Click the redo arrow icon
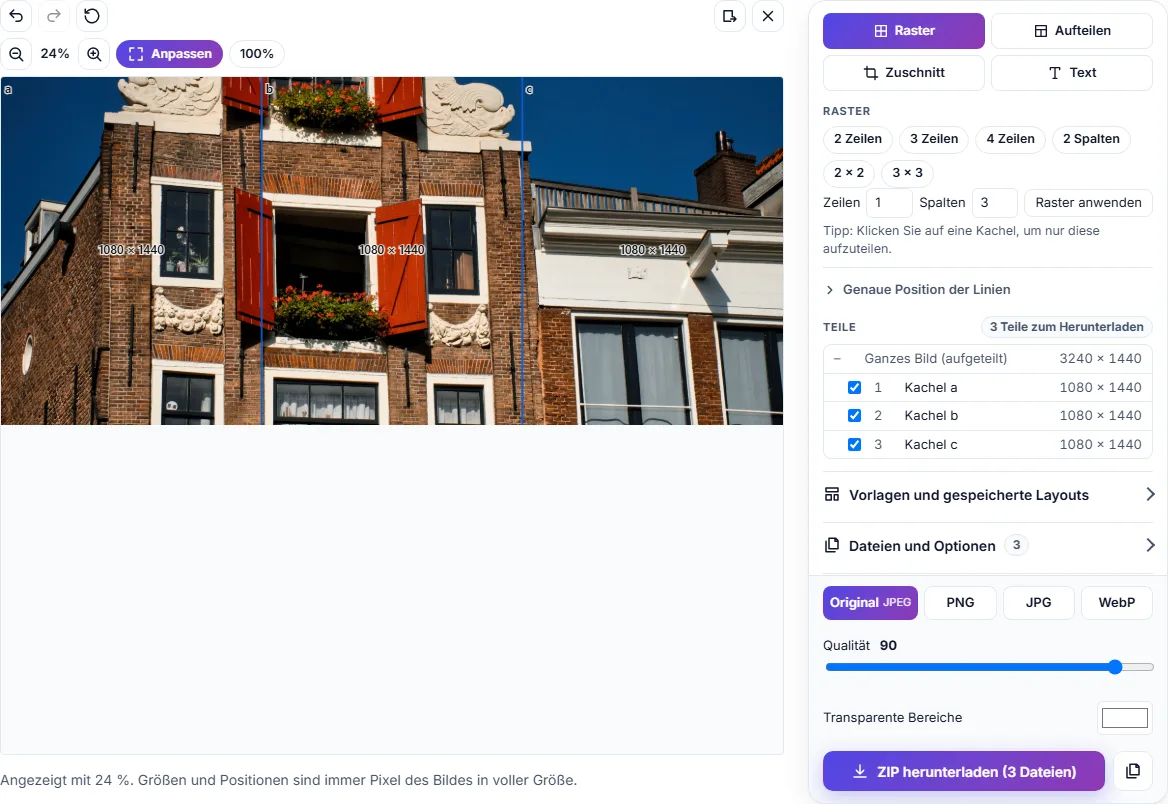Image resolution: width=1168 pixels, height=804 pixels. click(54, 16)
